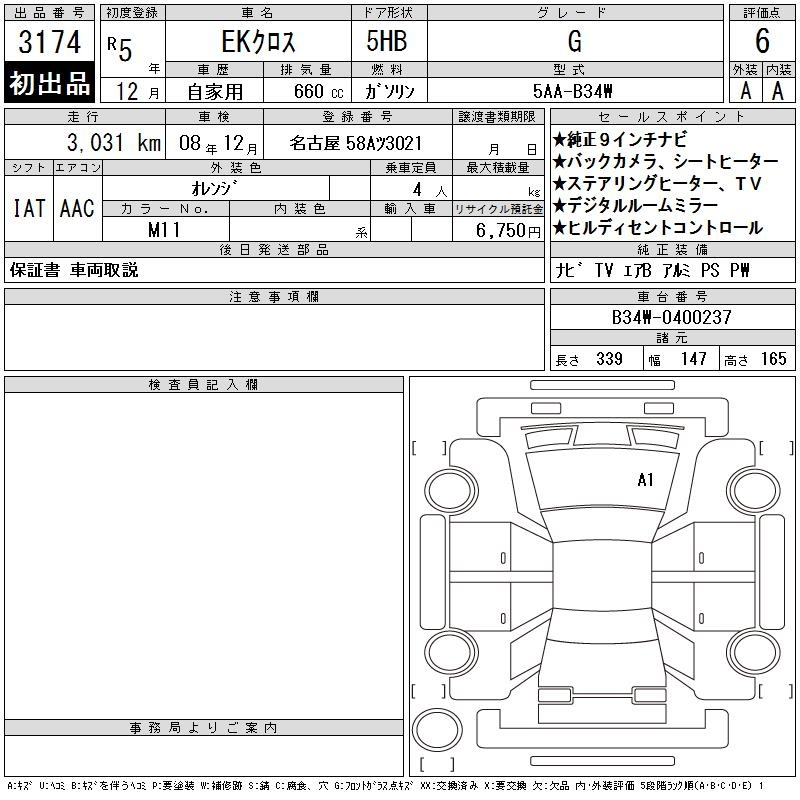
Task: Click inside the 注意事項欄 notes area
Action: (274, 337)
